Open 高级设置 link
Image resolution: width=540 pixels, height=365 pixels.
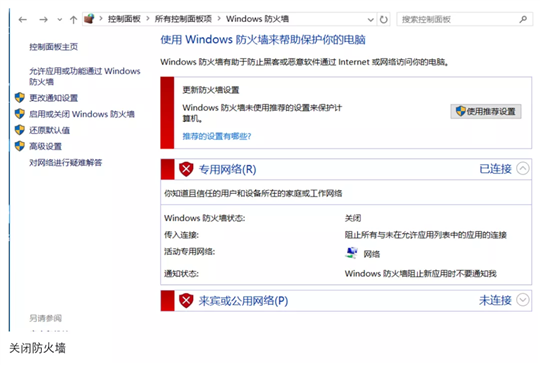tap(45, 146)
